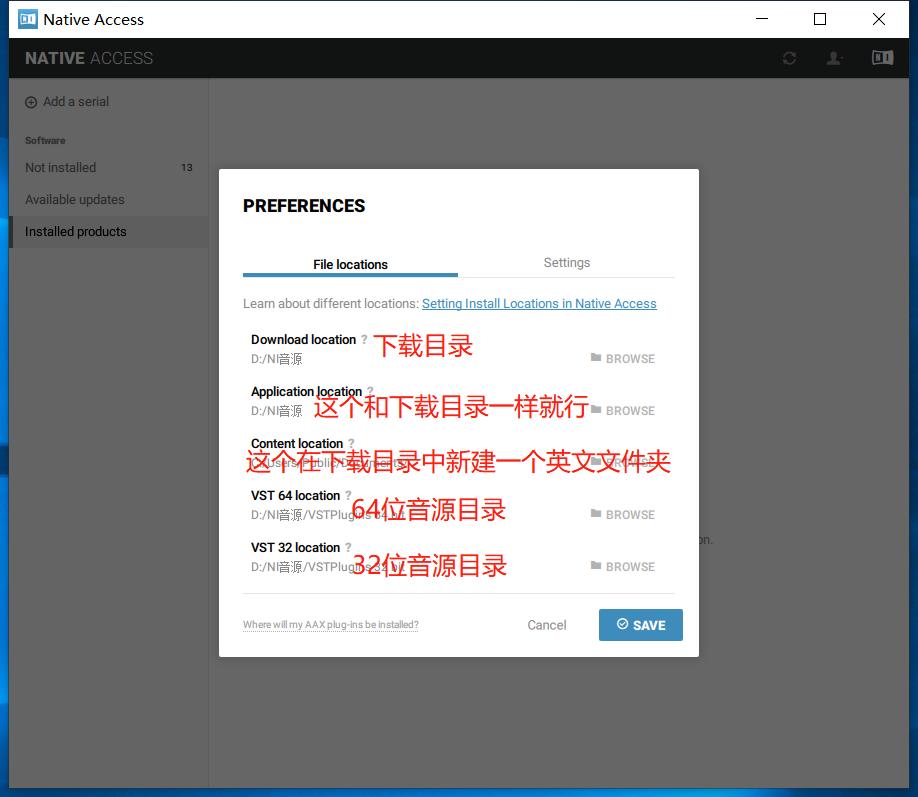Open the user account icon
The width and height of the screenshot is (918, 797).
pos(834,57)
